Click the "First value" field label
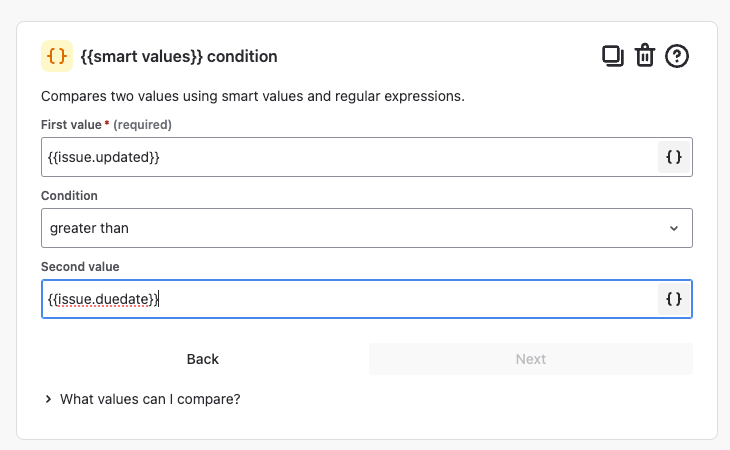 [71, 125]
